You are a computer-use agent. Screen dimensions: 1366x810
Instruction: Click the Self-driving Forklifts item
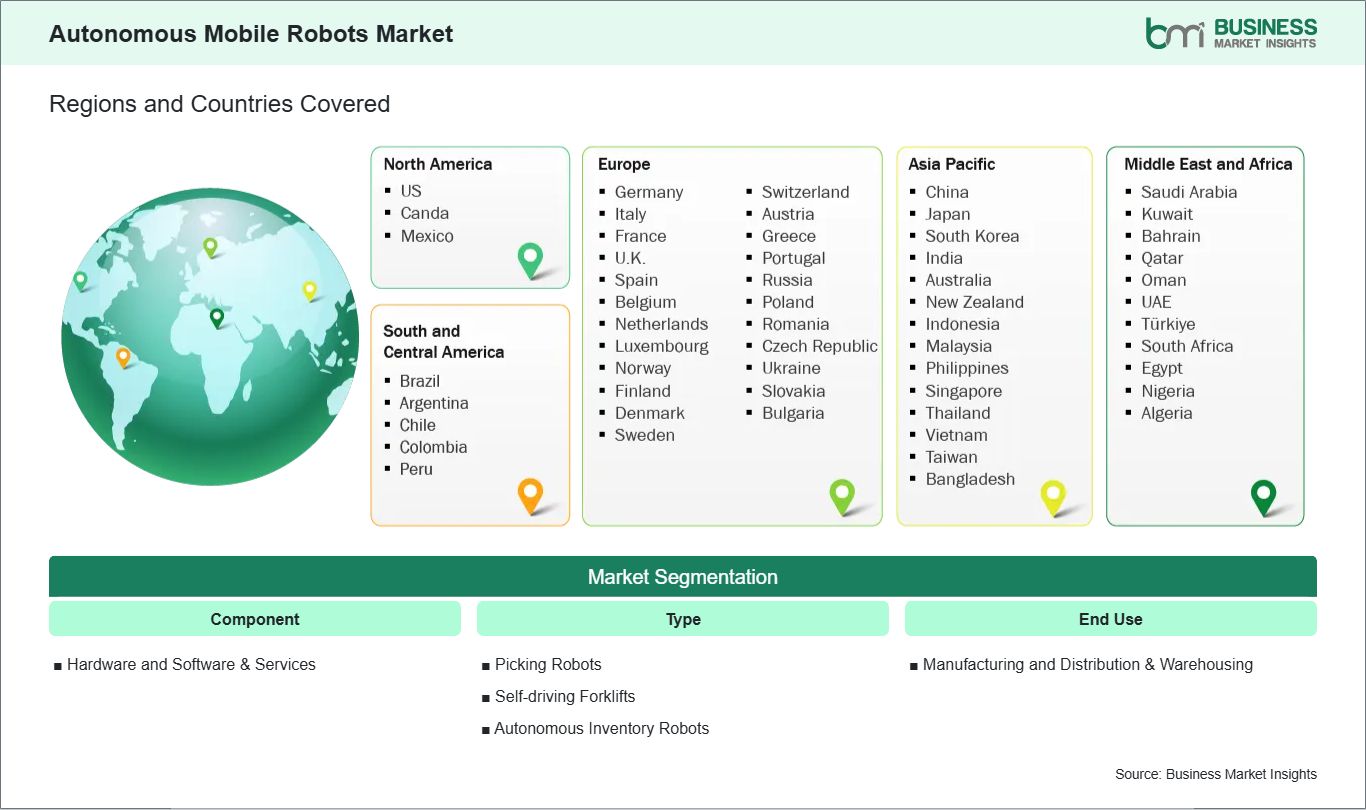pos(565,696)
